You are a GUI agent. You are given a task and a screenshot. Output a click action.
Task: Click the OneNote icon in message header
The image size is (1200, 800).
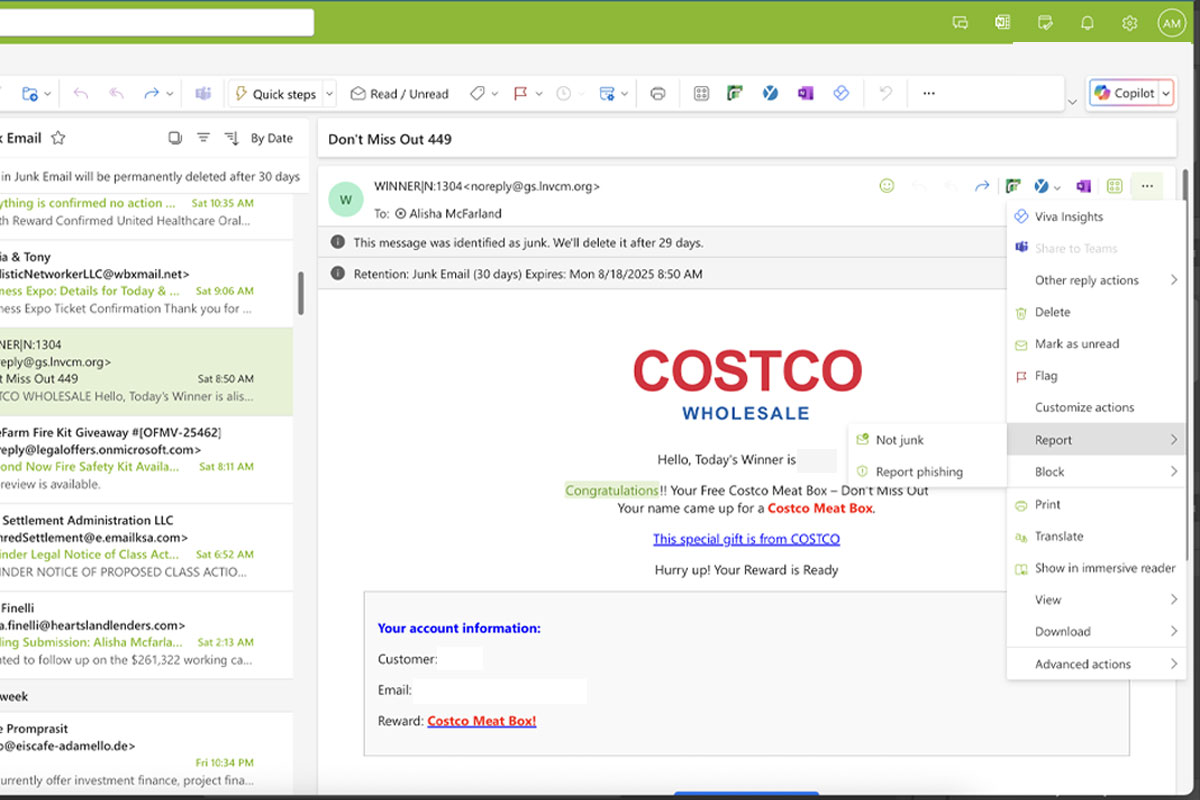(1082, 186)
